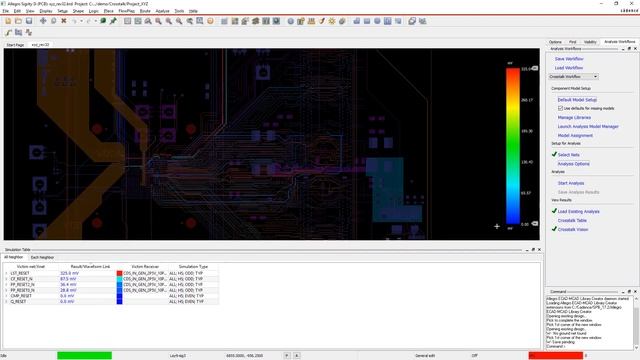Click the Undo arrow icon
The width and height of the screenshot is (640, 360).
[x=74, y=21]
